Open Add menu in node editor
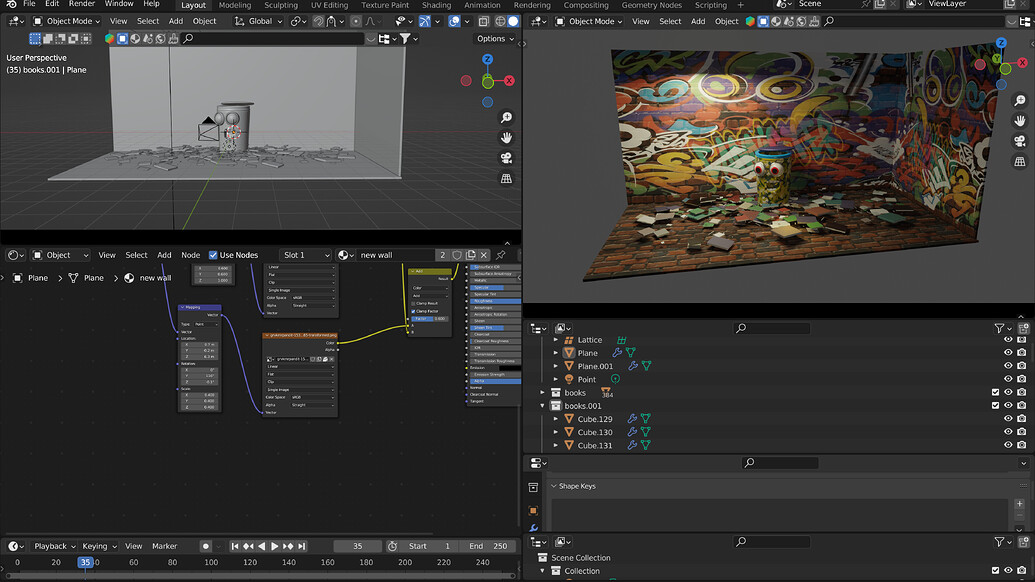This screenshot has height=582, width=1035. (x=164, y=255)
